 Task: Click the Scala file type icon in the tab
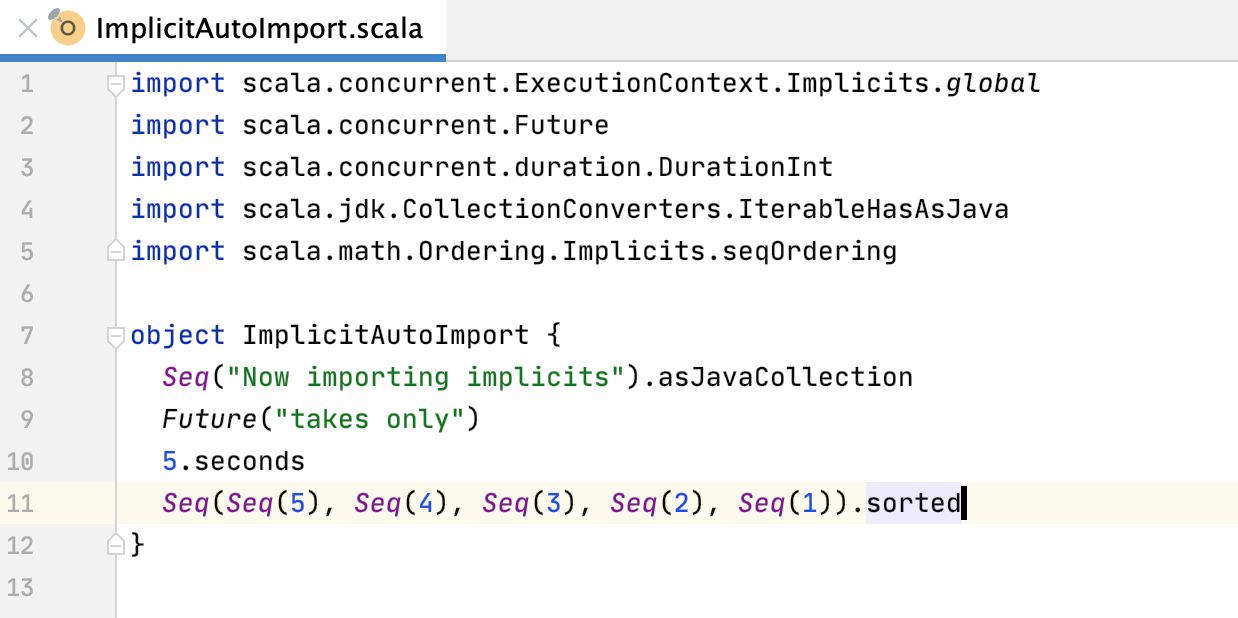66,28
